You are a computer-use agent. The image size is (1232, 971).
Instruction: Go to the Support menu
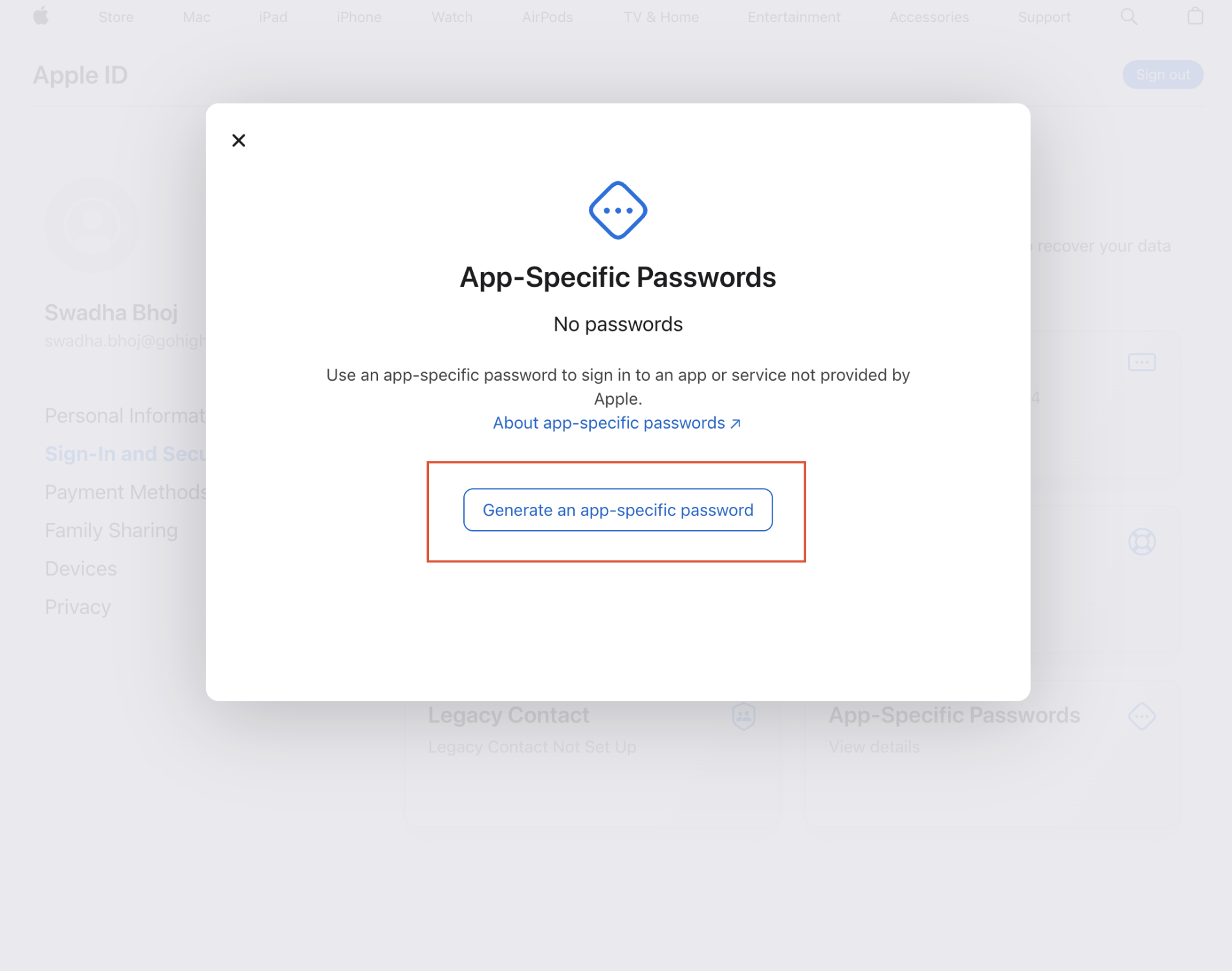pyautogui.click(x=1044, y=17)
